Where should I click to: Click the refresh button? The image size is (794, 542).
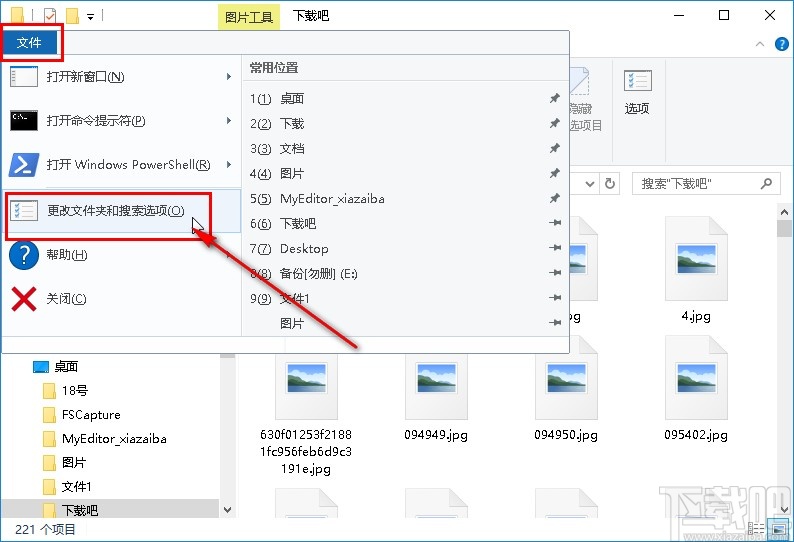[x=610, y=183]
